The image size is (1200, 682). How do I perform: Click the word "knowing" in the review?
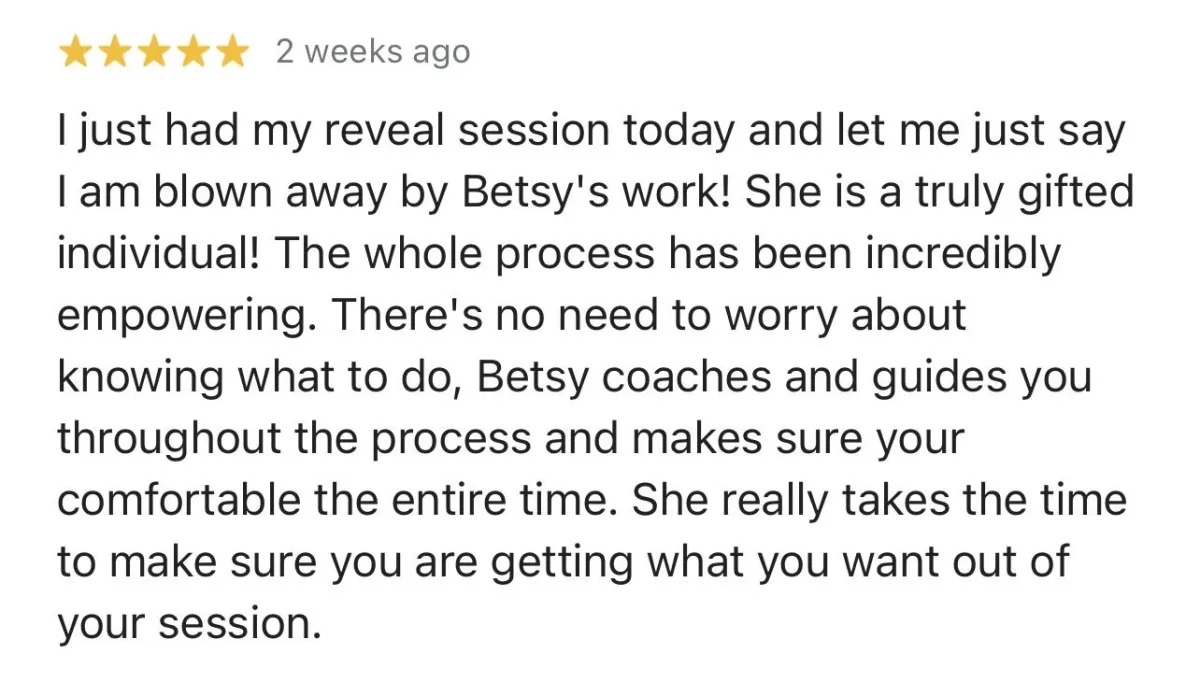pos(140,378)
